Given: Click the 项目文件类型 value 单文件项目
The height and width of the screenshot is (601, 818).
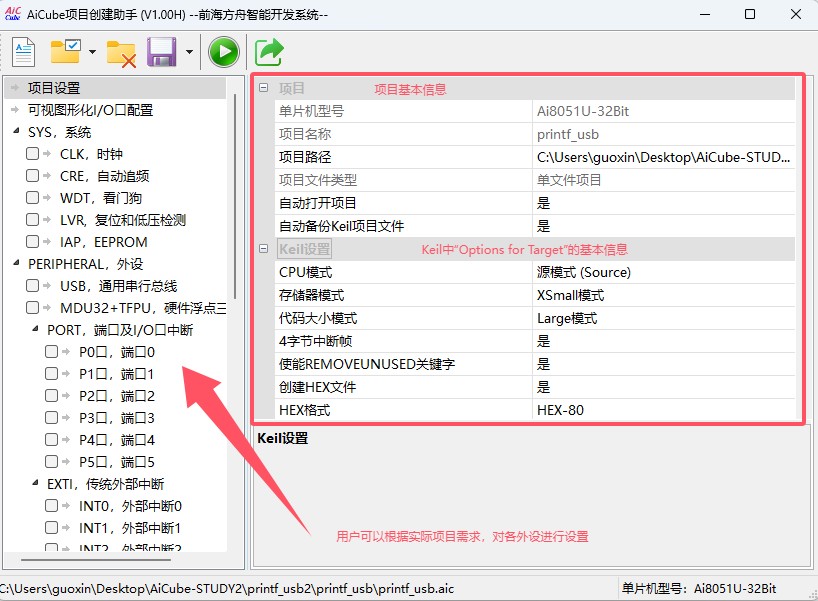Looking at the screenshot, I should pyautogui.click(x=664, y=180).
